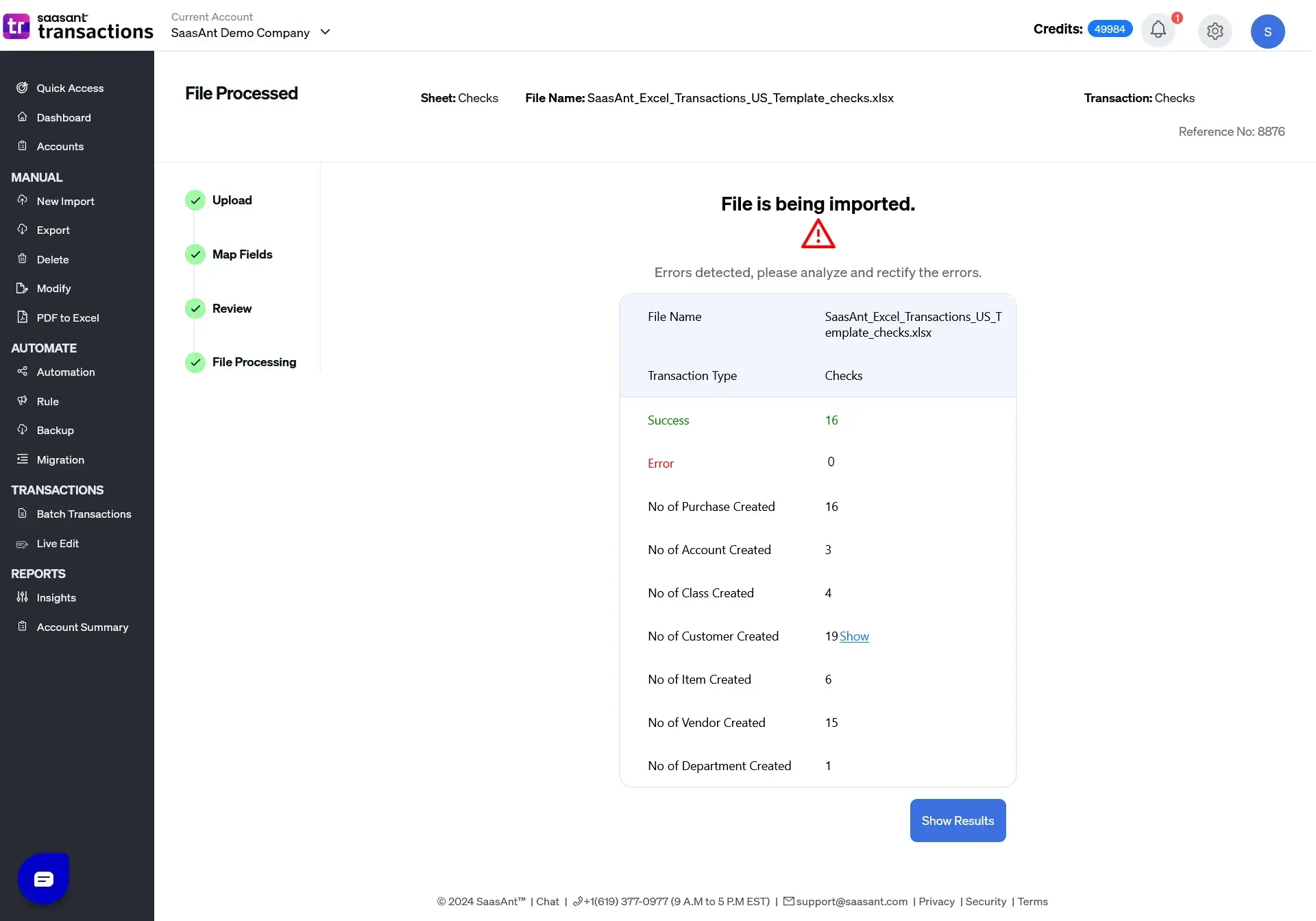
Task: Select Accounts from the sidebar menu
Action: [x=60, y=146]
